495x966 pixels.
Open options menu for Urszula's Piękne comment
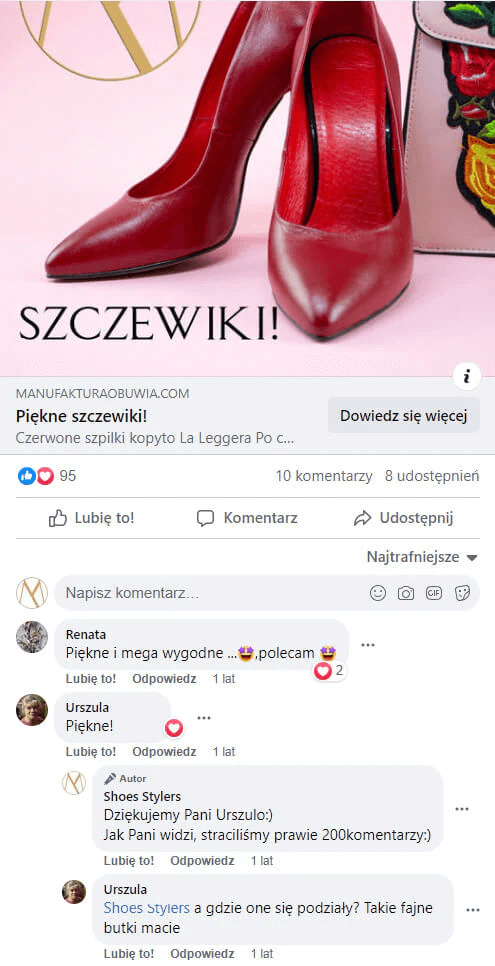coord(203,718)
